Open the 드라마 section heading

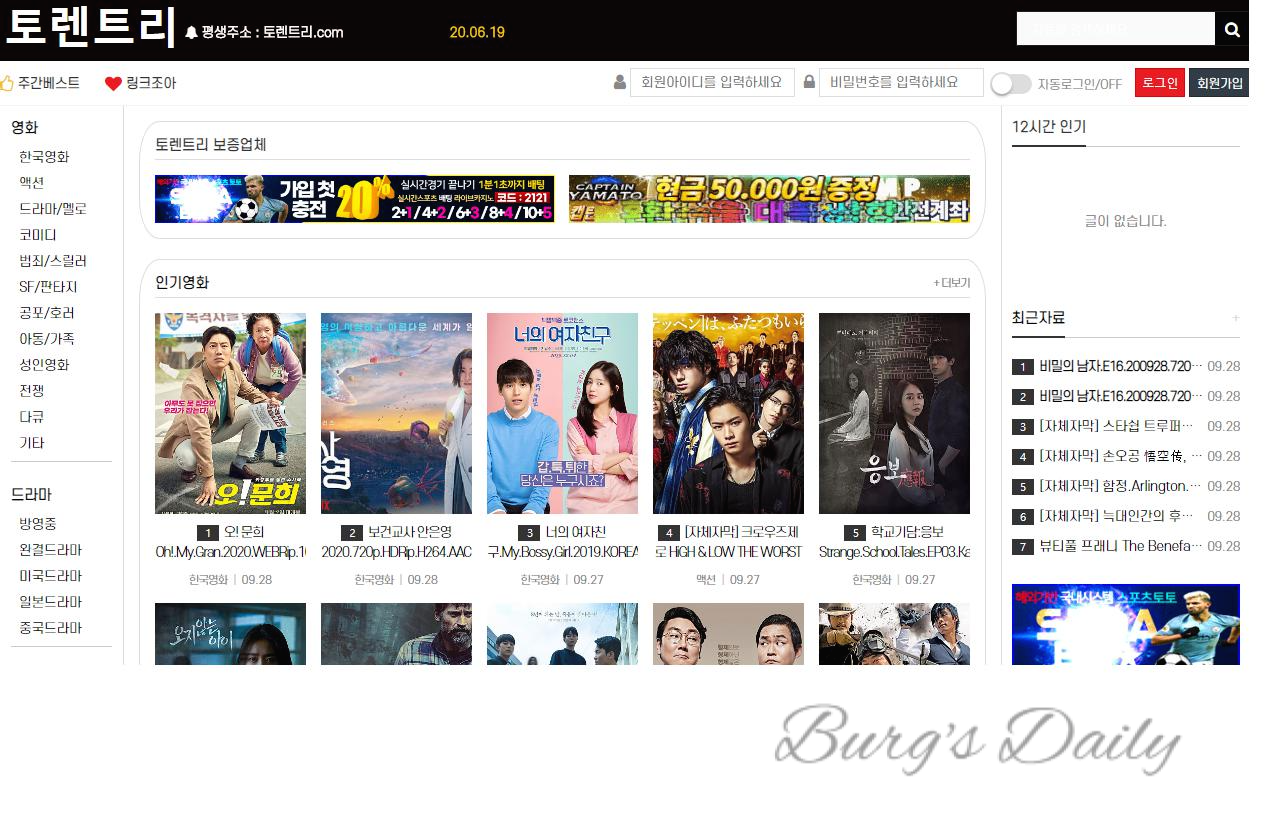(x=31, y=494)
